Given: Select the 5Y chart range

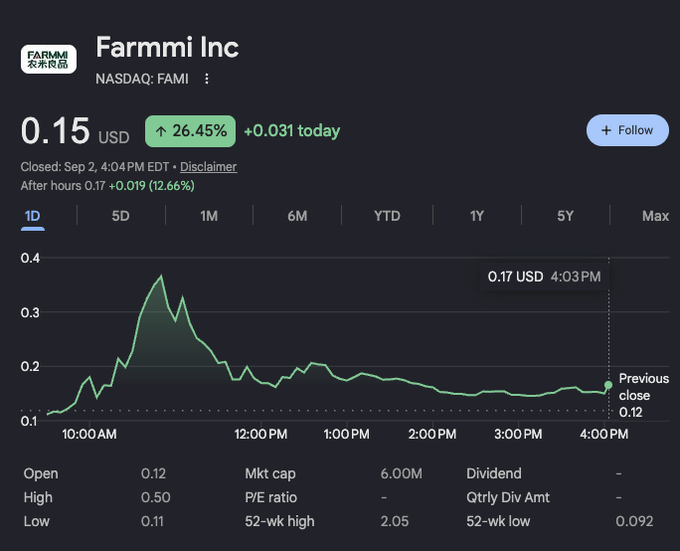Looking at the screenshot, I should (x=565, y=216).
